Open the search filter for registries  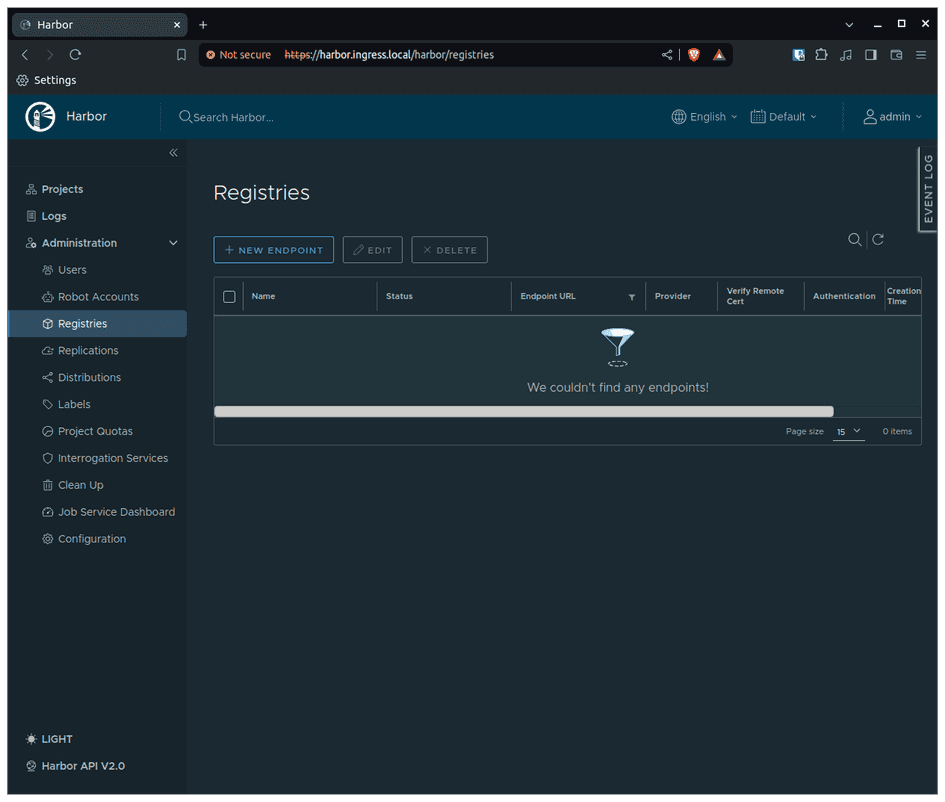855,239
